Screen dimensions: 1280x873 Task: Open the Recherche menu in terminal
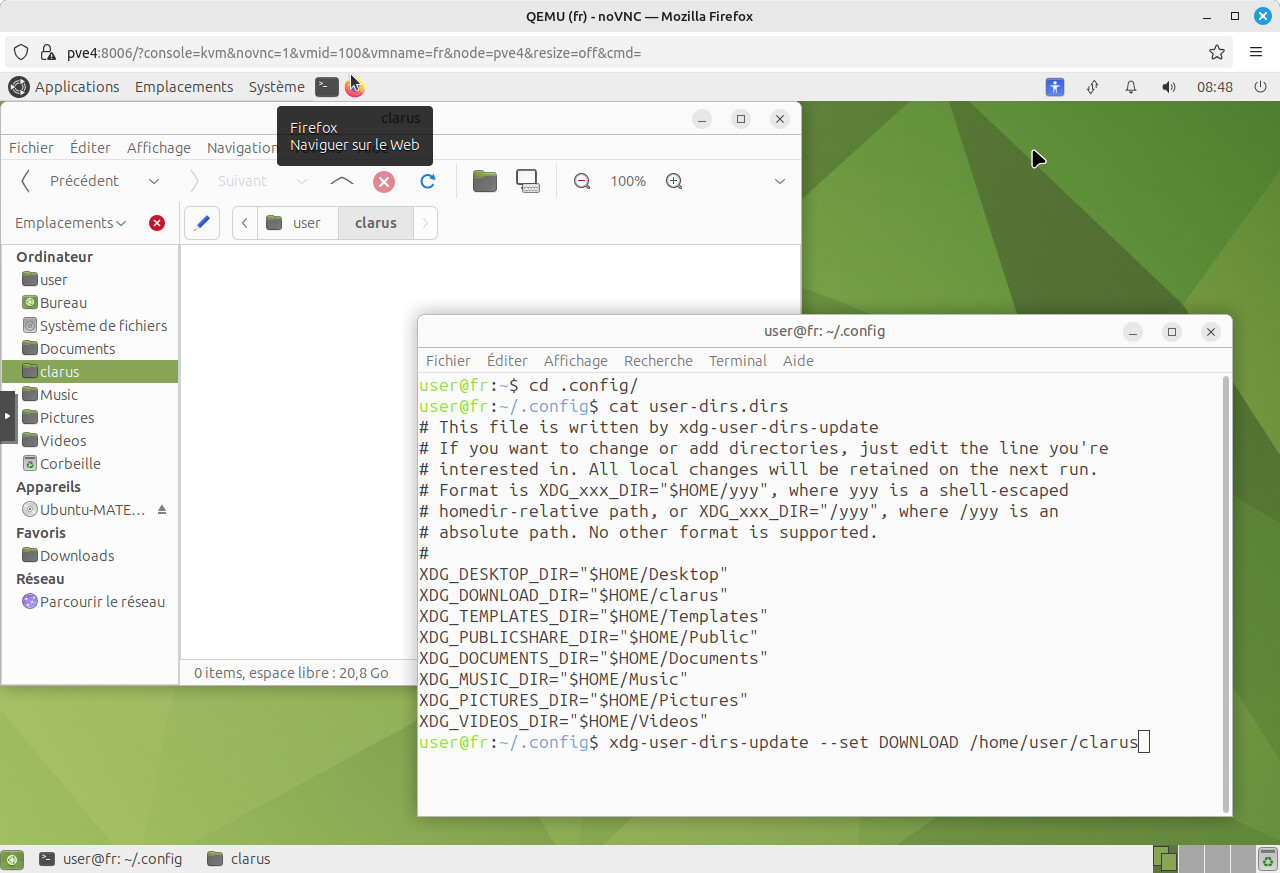658,361
